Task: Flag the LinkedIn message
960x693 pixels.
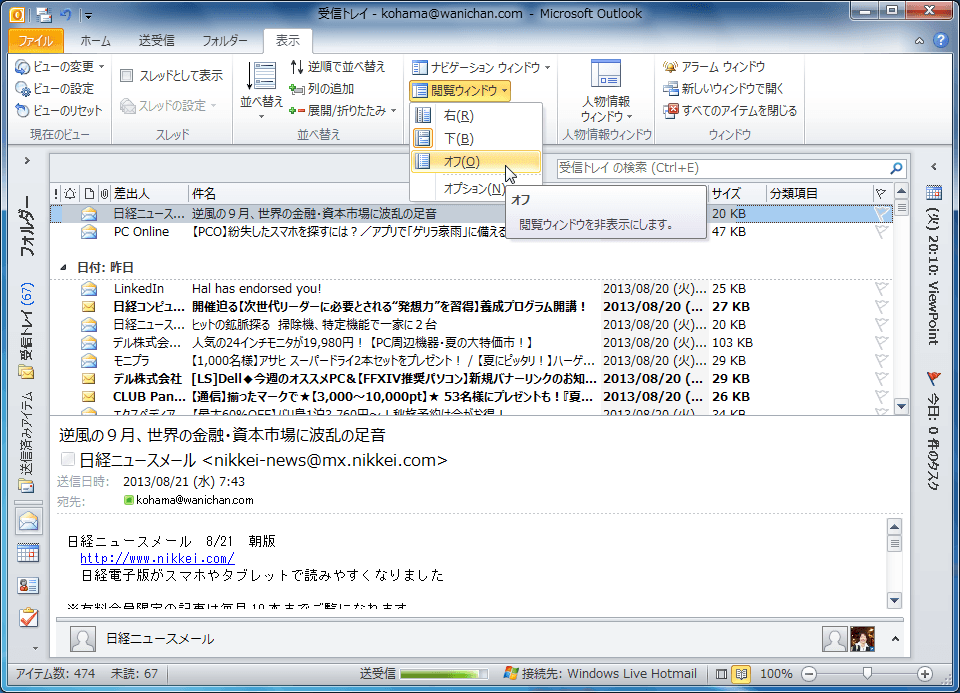Action: pyautogui.click(x=881, y=288)
